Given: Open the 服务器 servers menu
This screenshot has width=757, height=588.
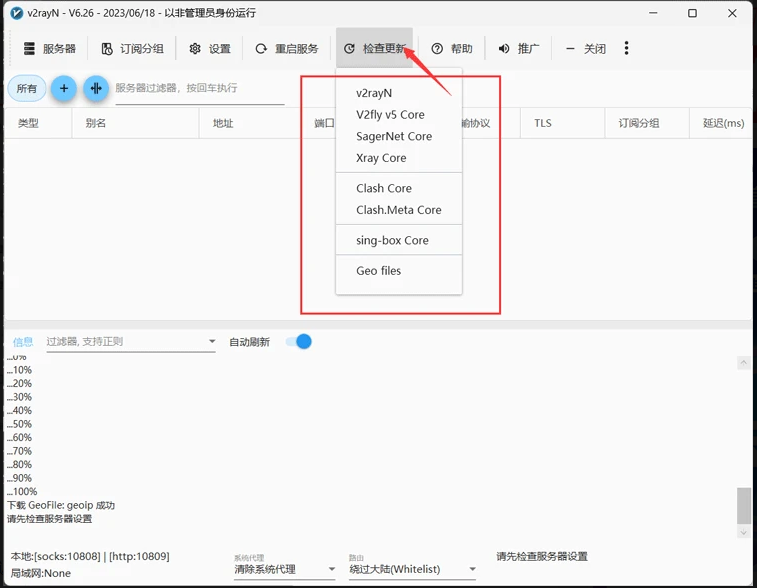Looking at the screenshot, I should pyautogui.click(x=50, y=49).
